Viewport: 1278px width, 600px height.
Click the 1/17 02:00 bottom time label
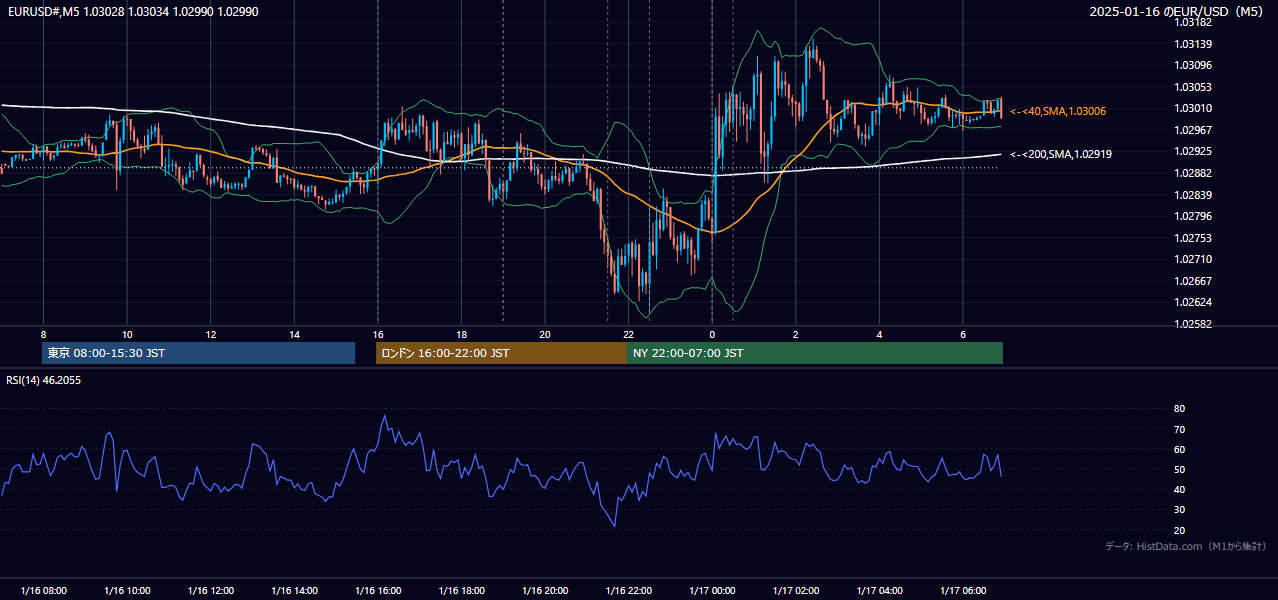[x=796, y=591]
